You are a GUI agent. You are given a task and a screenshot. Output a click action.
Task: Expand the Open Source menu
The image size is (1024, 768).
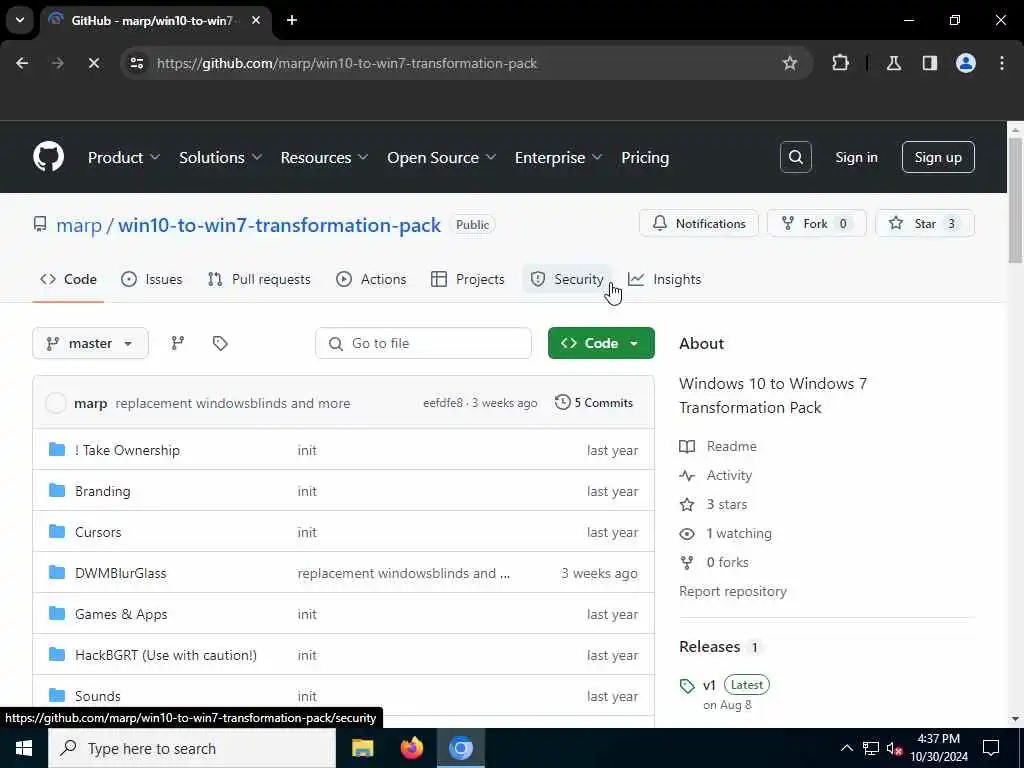pyautogui.click(x=441, y=157)
